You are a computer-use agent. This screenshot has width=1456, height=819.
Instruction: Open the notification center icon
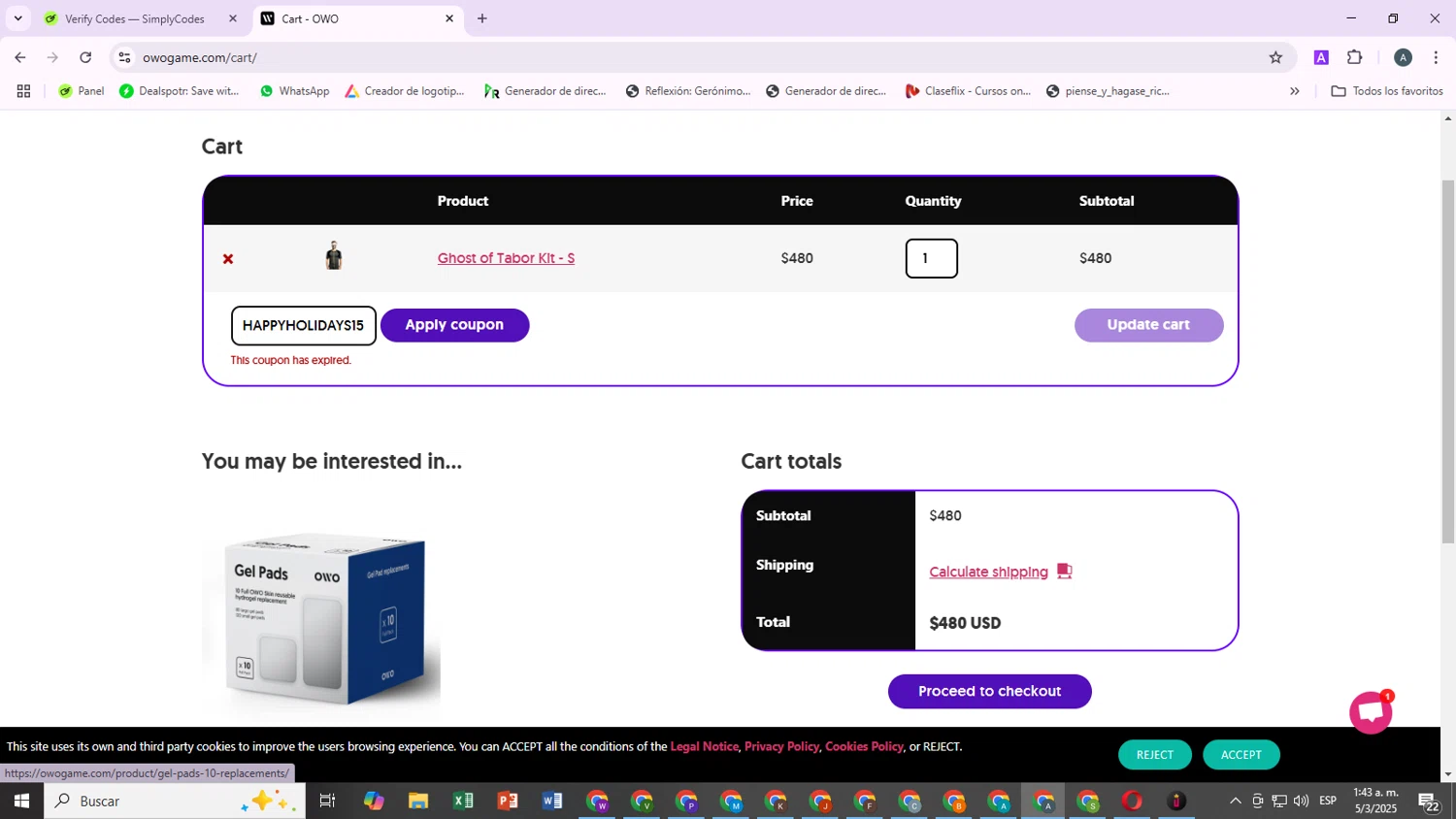pos(1429,802)
